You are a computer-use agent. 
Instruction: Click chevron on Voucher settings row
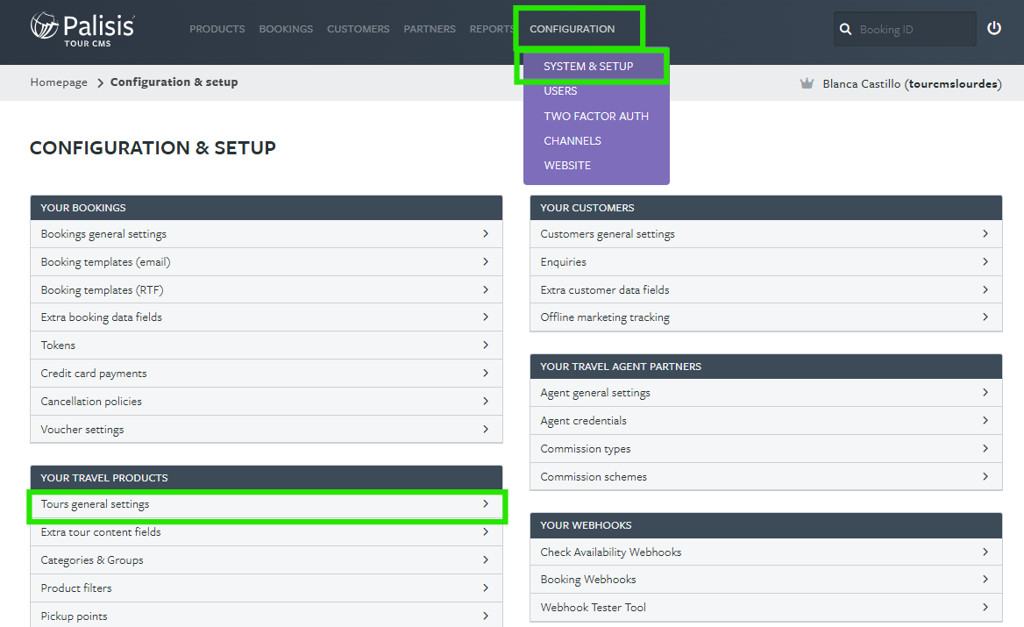485,428
